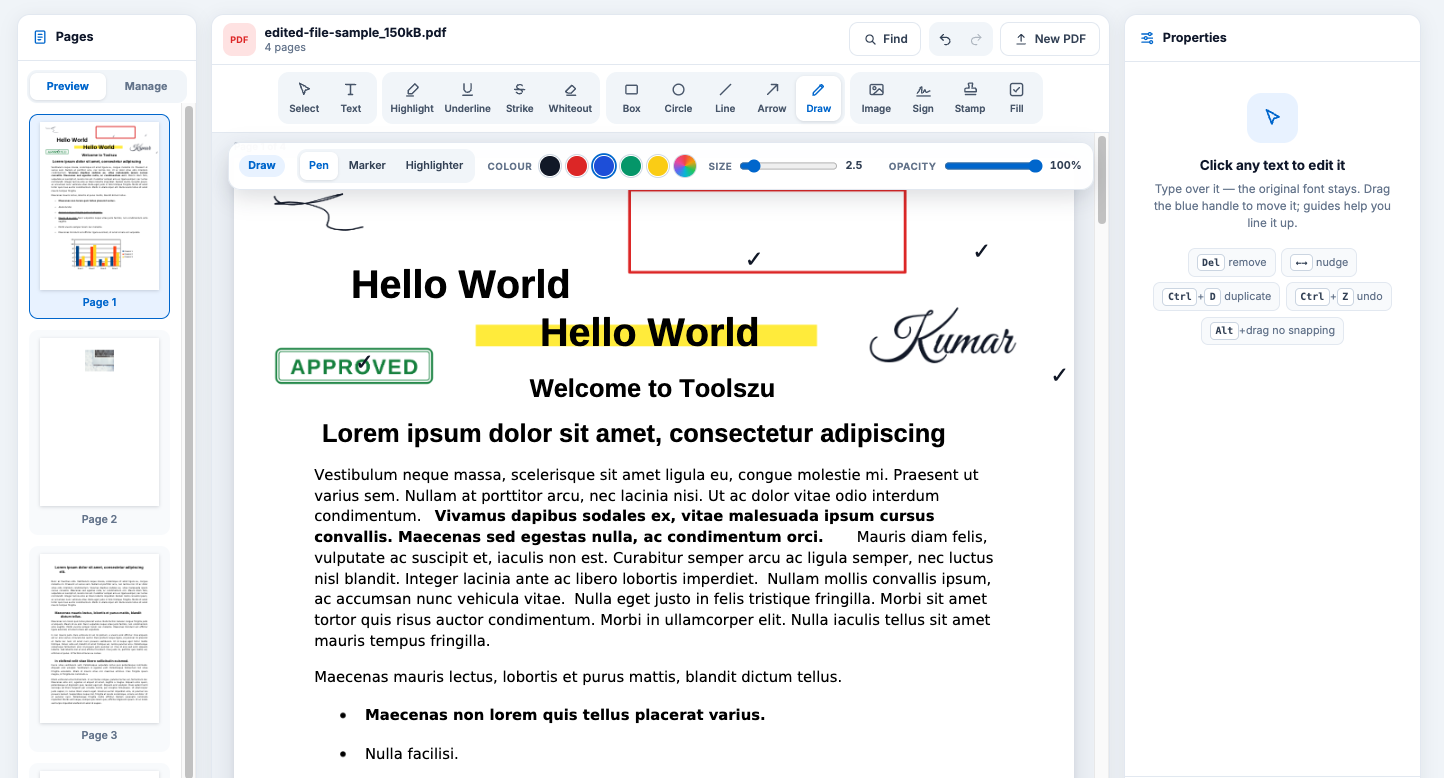The height and width of the screenshot is (778, 1444).
Task: Click the file name edited-file-sample_150kB.pdf
Action: click(355, 32)
